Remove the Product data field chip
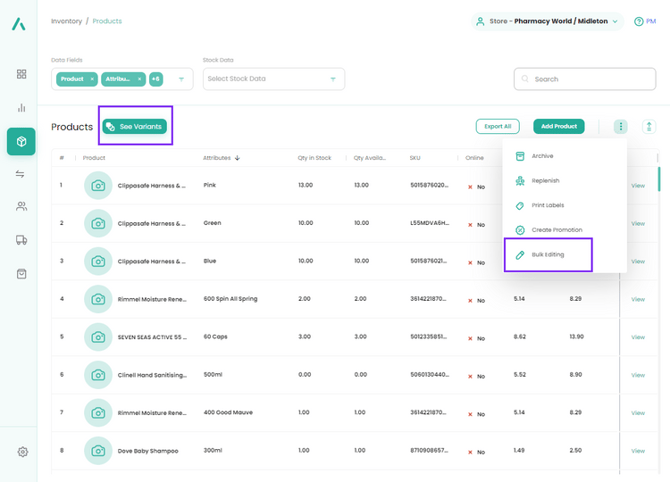 click(92, 79)
